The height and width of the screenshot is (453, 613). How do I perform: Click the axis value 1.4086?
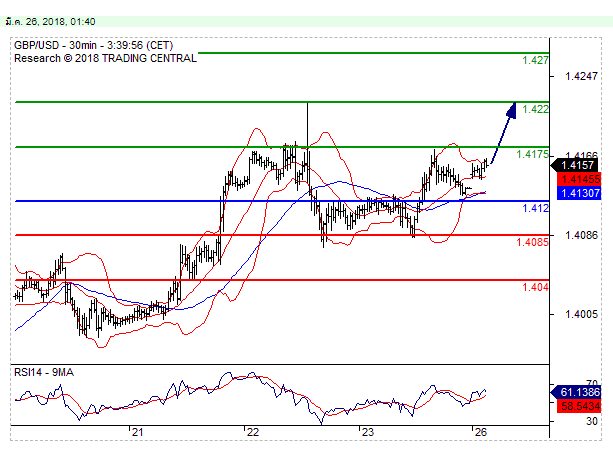pyautogui.click(x=581, y=235)
